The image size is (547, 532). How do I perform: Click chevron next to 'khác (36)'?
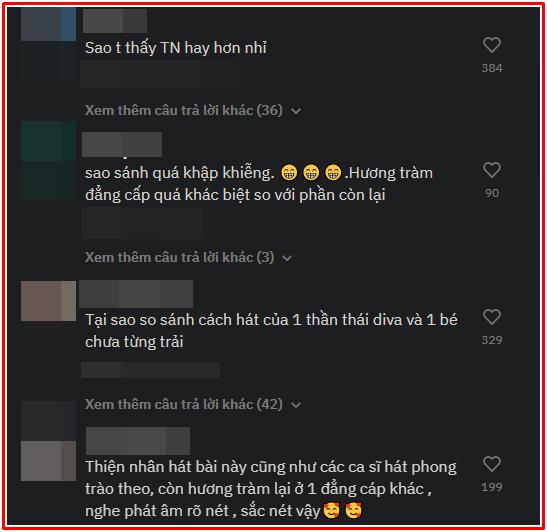pyautogui.click(x=296, y=111)
